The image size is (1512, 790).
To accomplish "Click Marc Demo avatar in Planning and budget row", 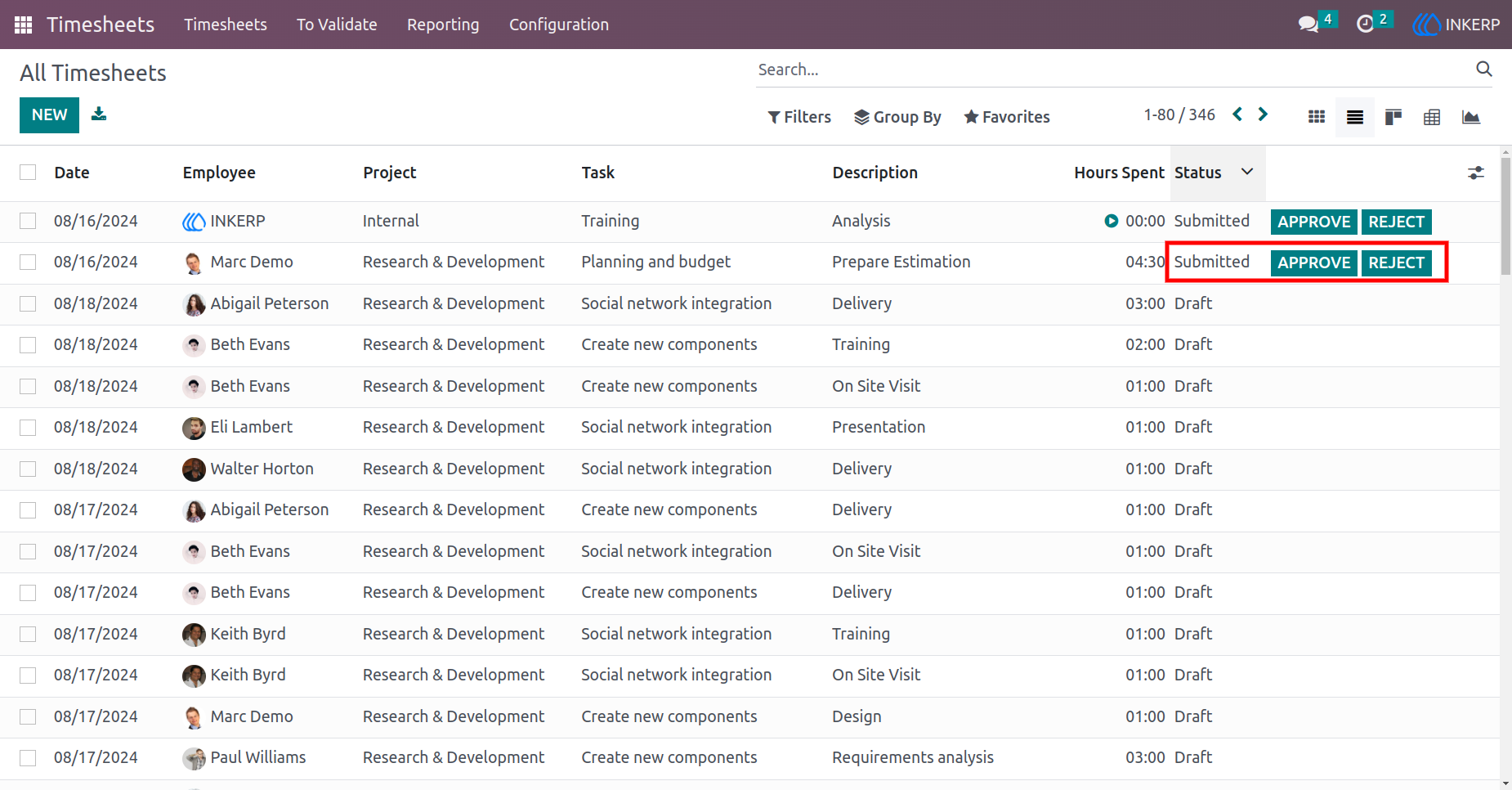I will (194, 263).
